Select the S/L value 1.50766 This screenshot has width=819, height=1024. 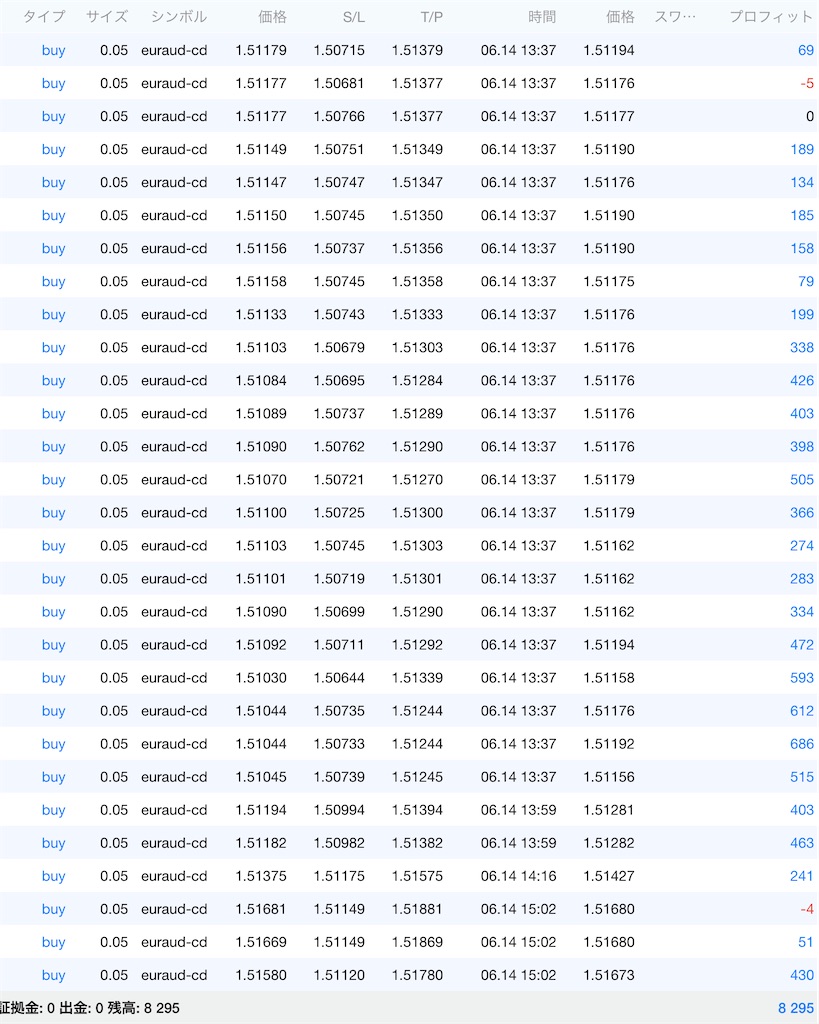point(339,116)
